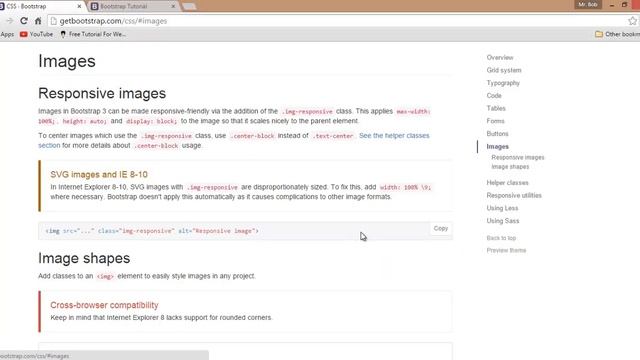
Task: Open the Free Tutorial For We... bookmark
Action: click(93, 34)
